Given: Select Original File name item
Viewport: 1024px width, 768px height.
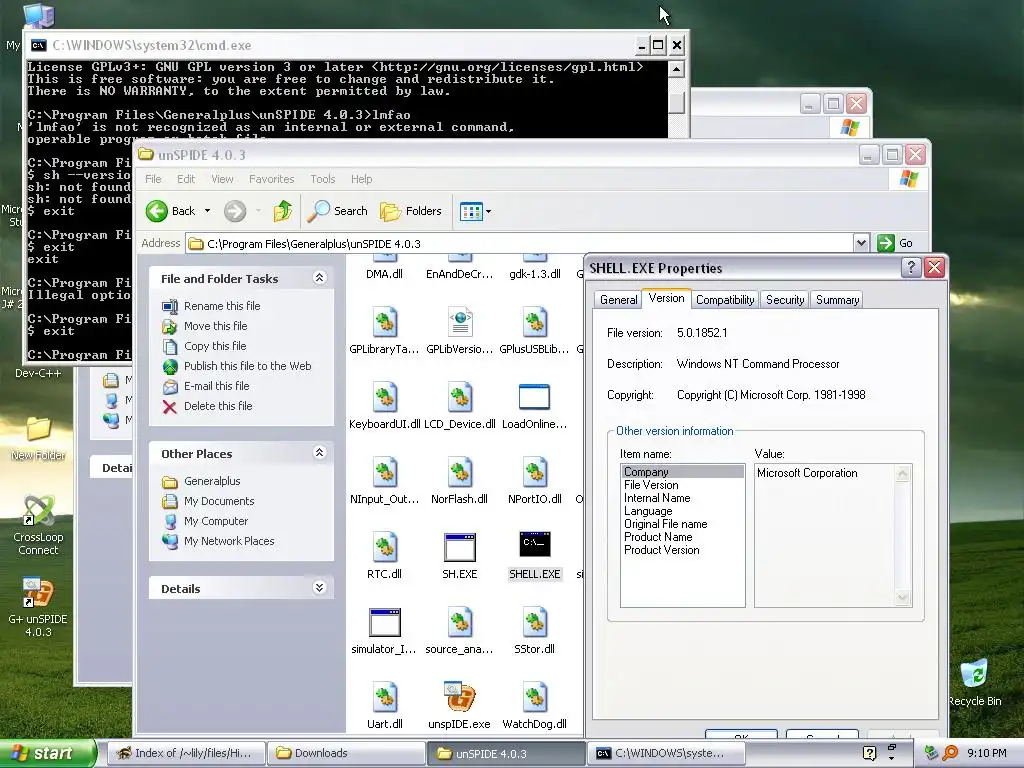Looking at the screenshot, I should click(x=665, y=524).
